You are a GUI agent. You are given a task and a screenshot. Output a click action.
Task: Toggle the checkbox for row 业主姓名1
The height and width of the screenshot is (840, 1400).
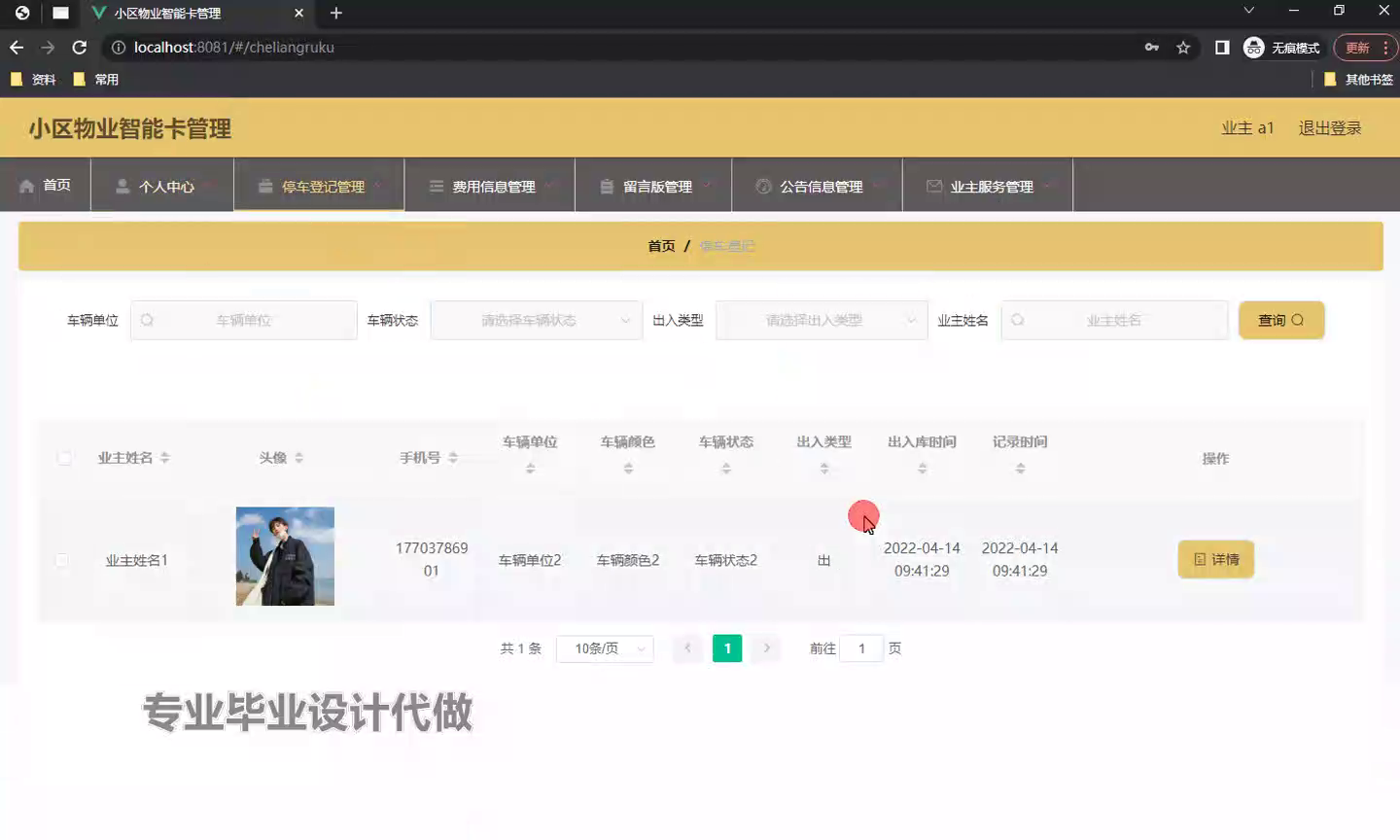(62, 560)
